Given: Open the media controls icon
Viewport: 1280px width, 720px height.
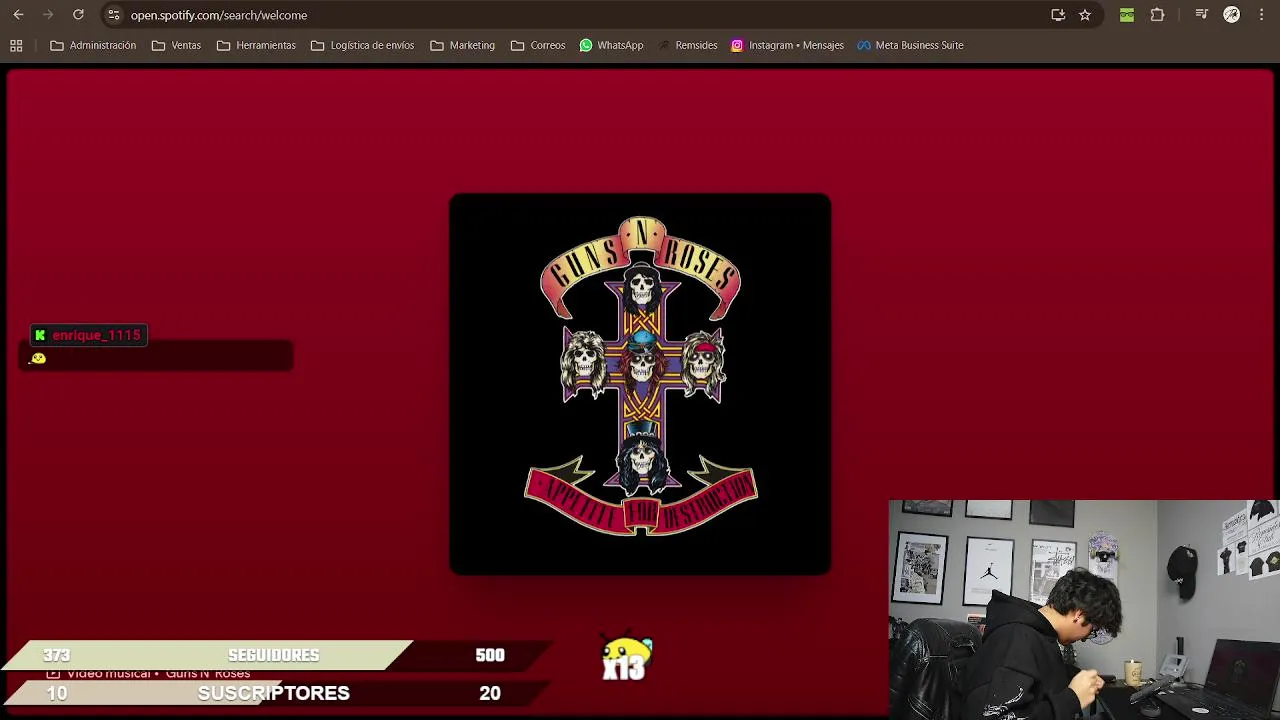Looking at the screenshot, I should point(1202,15).
